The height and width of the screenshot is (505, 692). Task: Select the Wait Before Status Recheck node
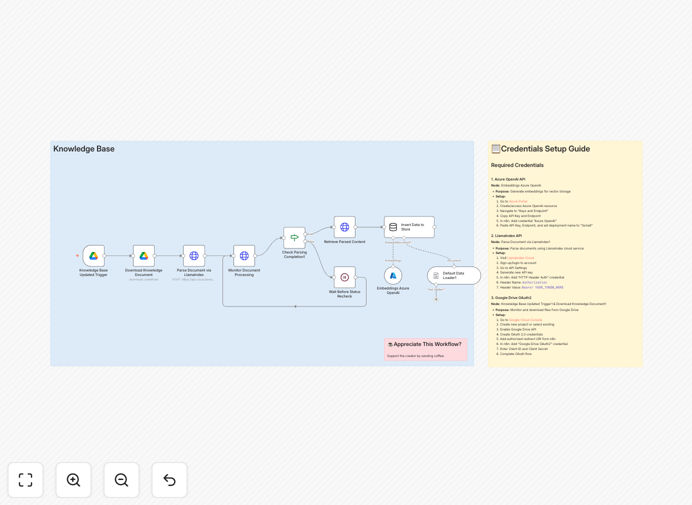point(345,277)
